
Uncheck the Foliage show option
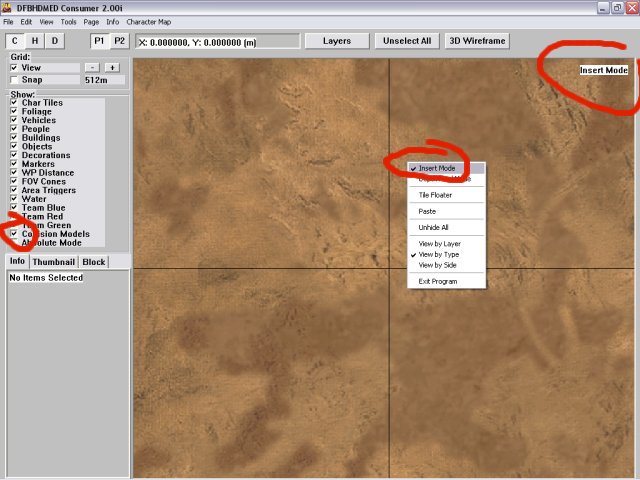pos(14,112)
